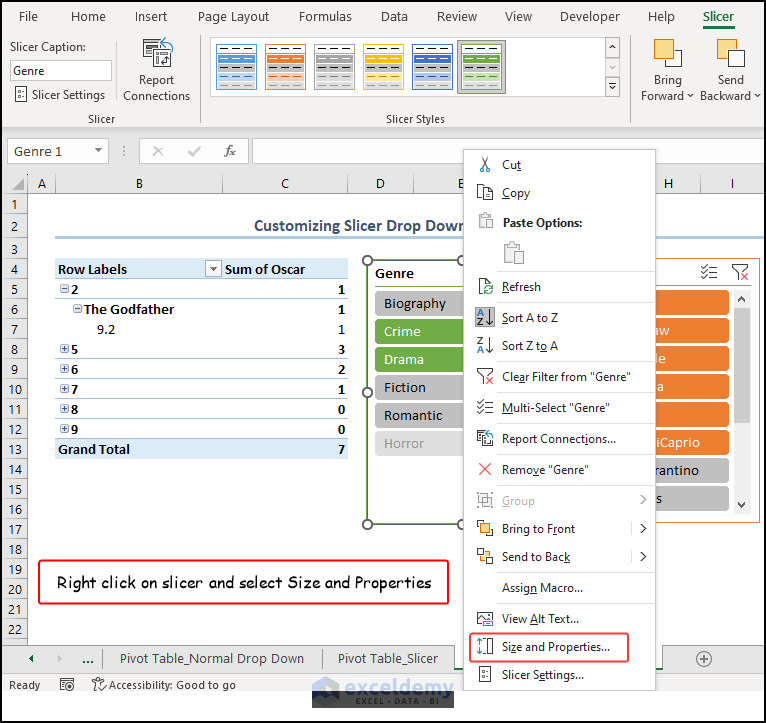
Task: Click Send to Back icon
Action: click(485, 556)
